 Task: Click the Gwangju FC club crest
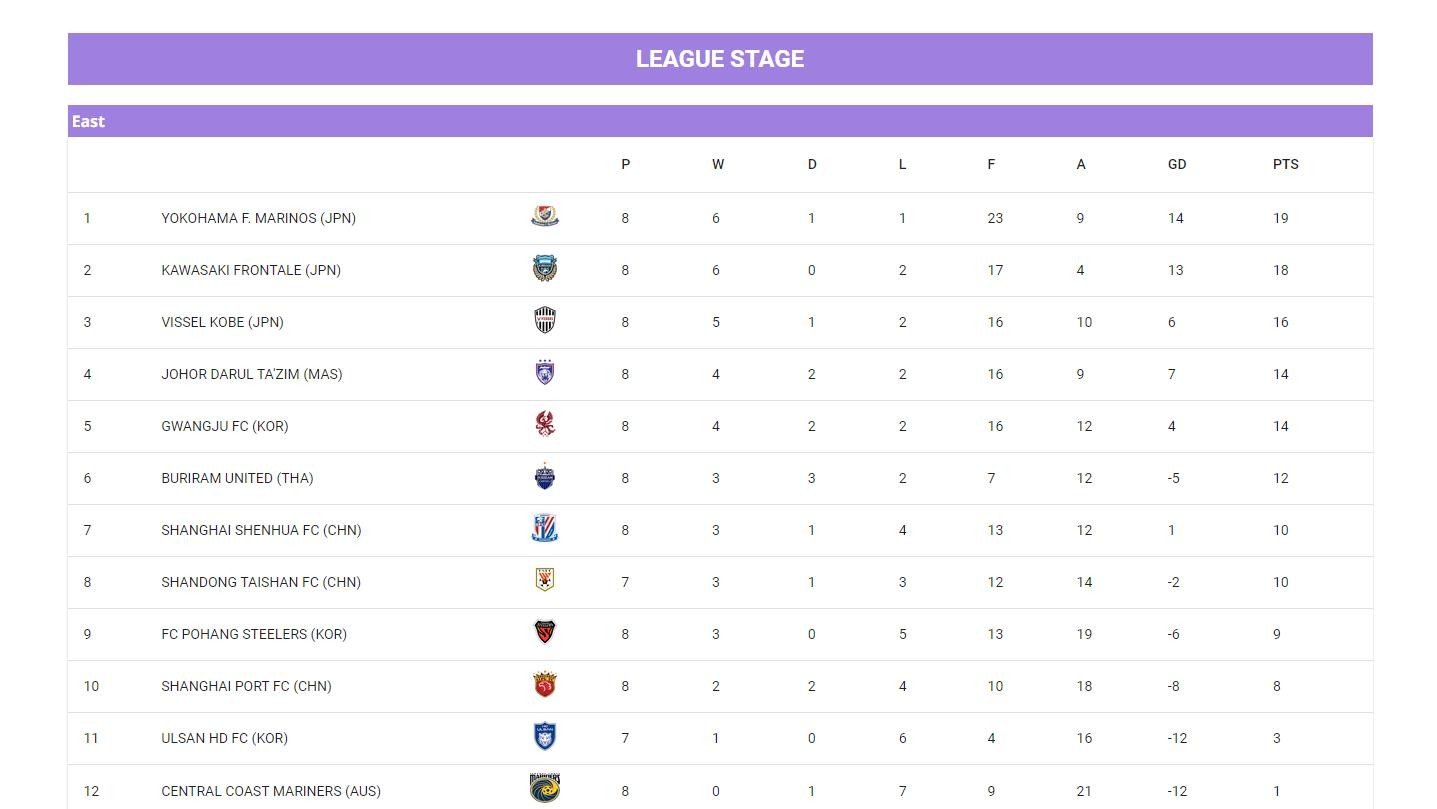tap(545, 425)
